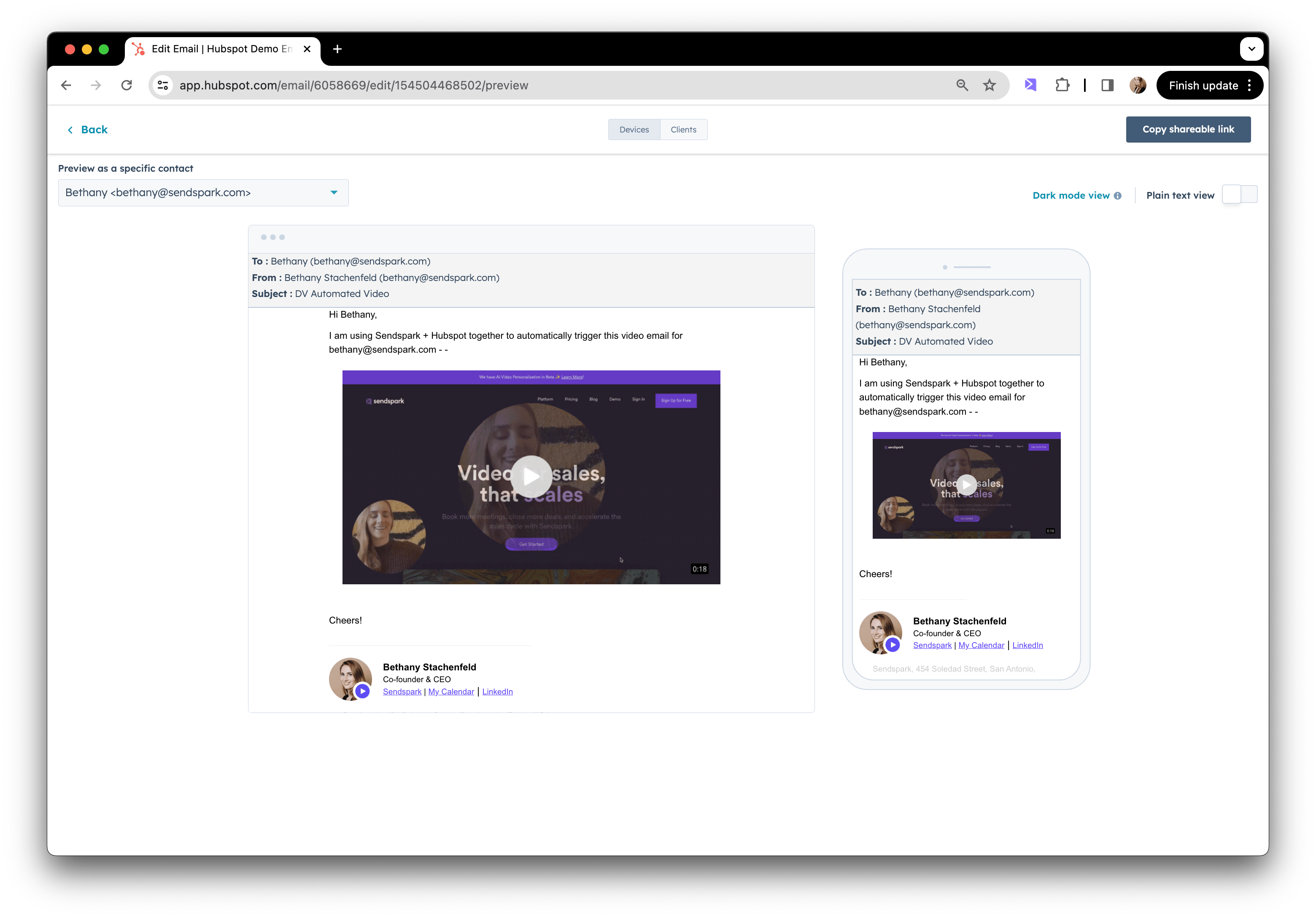Play the video in desktop email preview
The image size is (1316, 918).
pyautogui.click(x=531, y=476)
